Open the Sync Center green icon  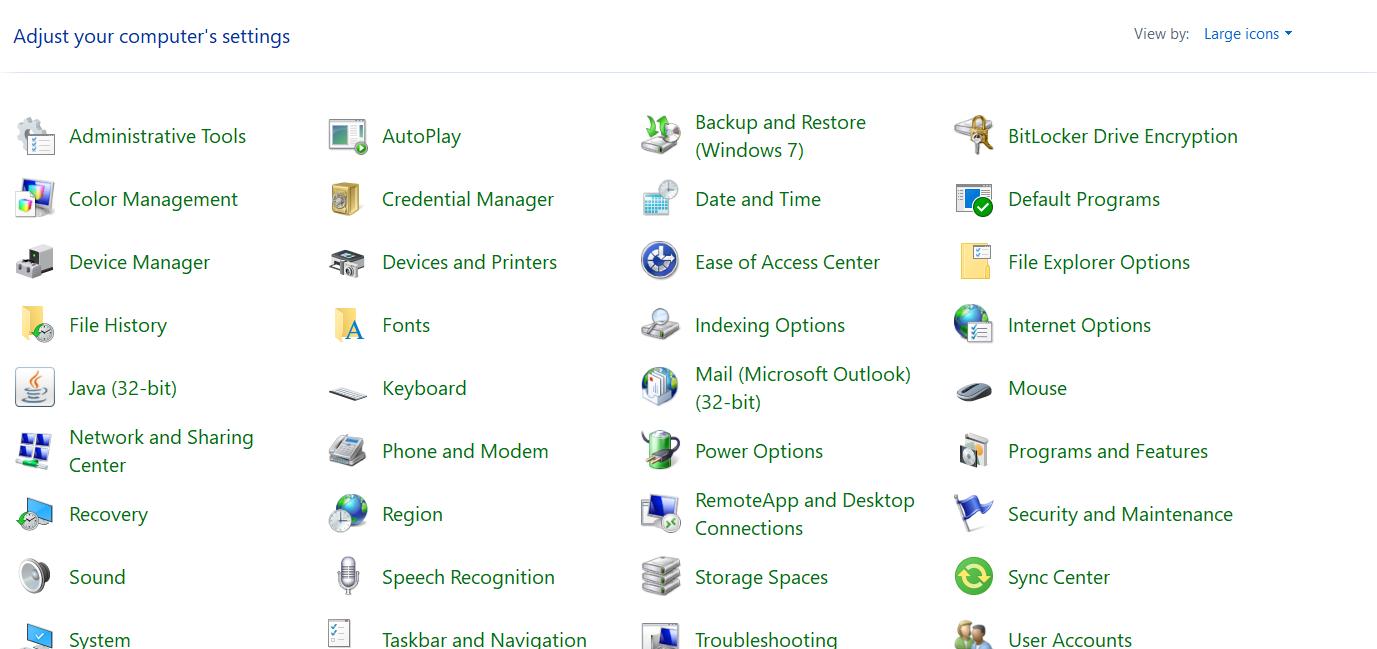click(x=973, y=577)
